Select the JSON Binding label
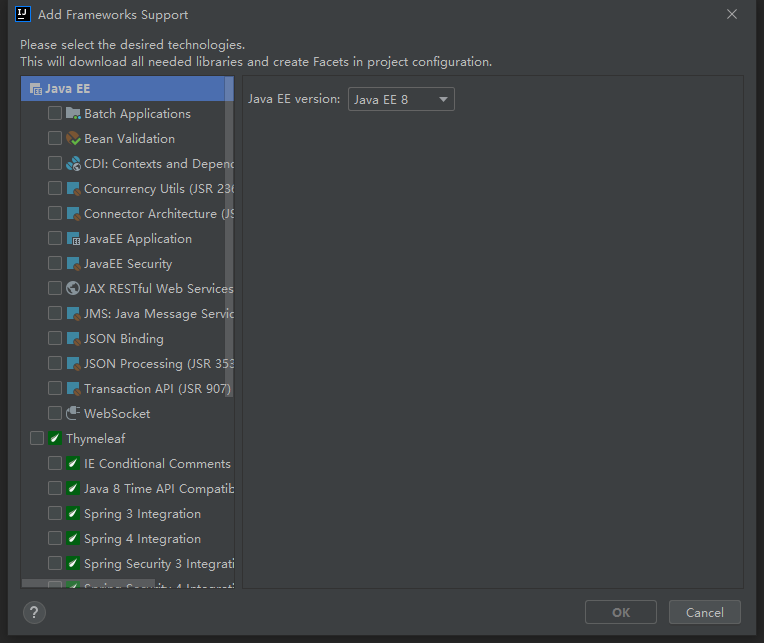The height and width of the screenshot is (643, 764). click(124, 339)
